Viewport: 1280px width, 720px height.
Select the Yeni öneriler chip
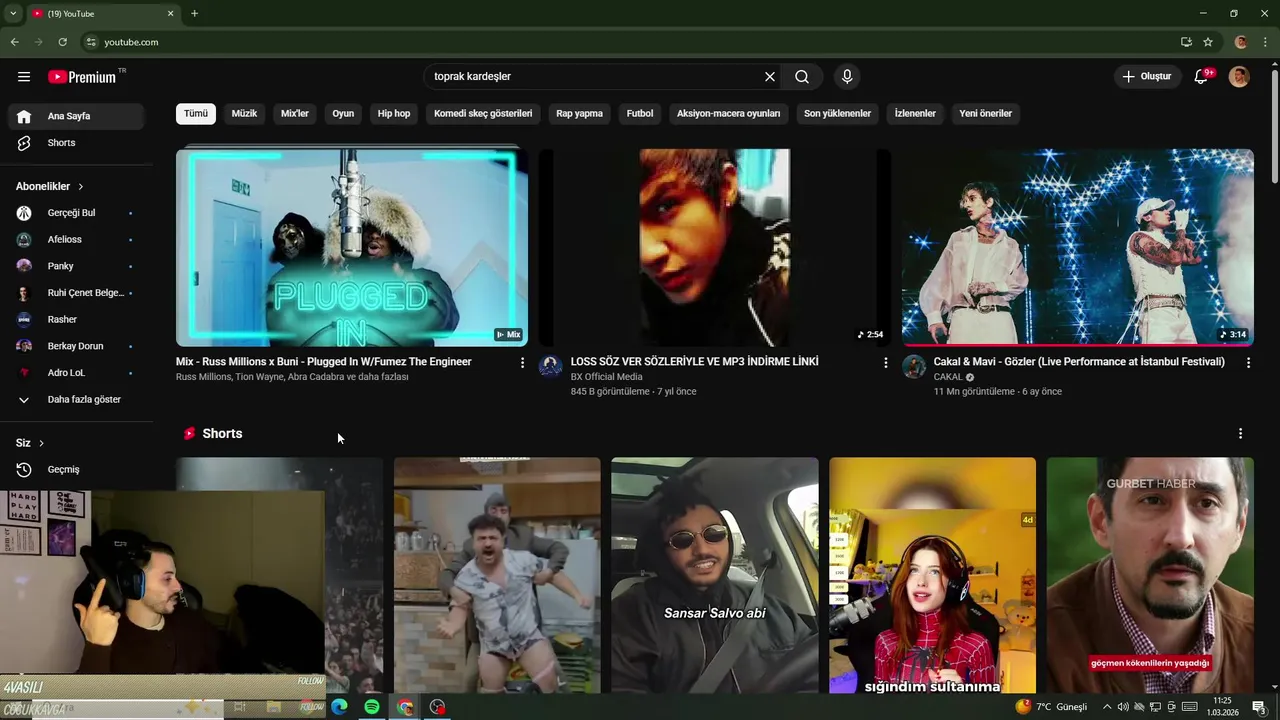986,114
